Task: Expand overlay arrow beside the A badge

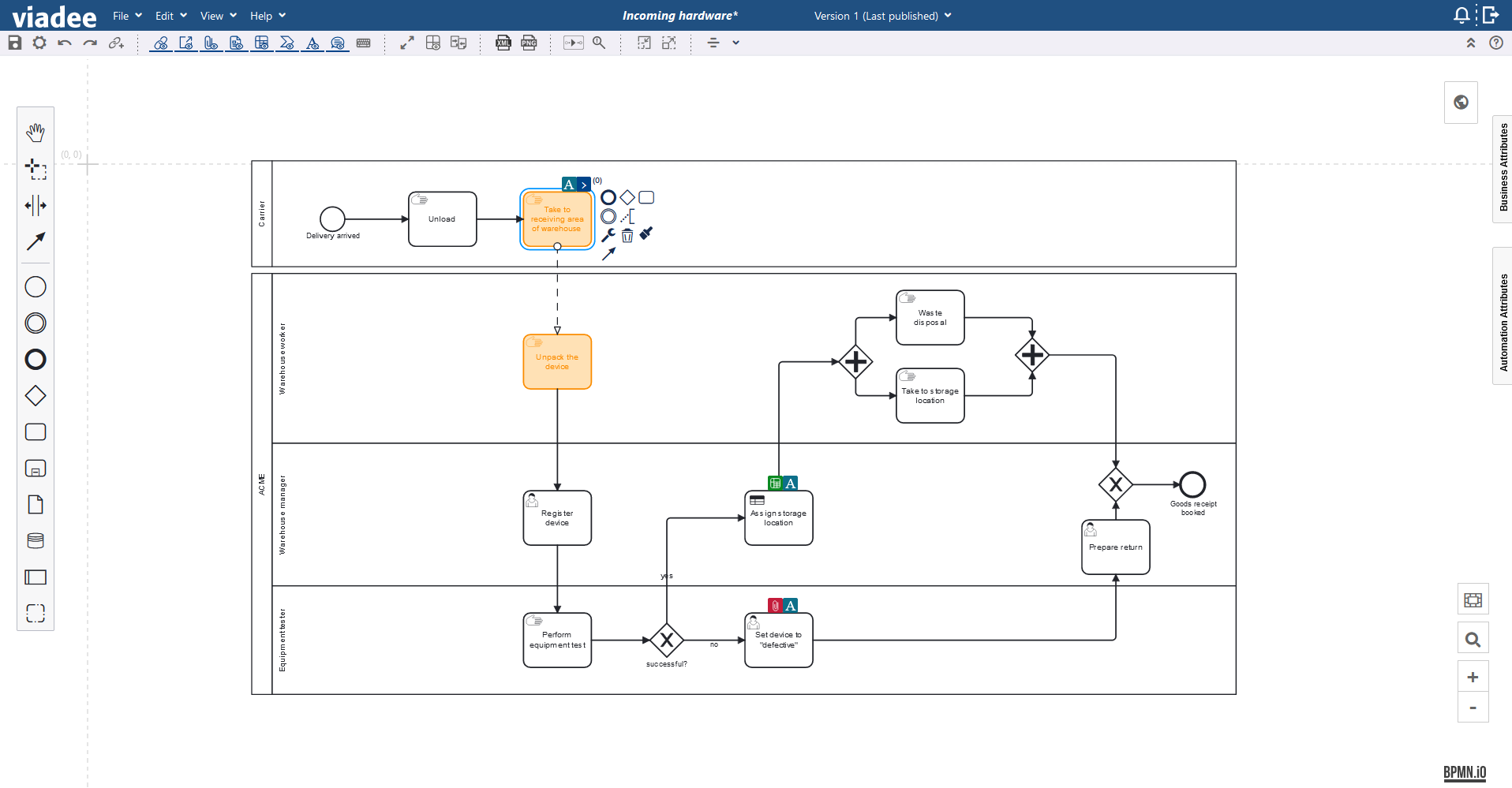Action: (584, 185)
